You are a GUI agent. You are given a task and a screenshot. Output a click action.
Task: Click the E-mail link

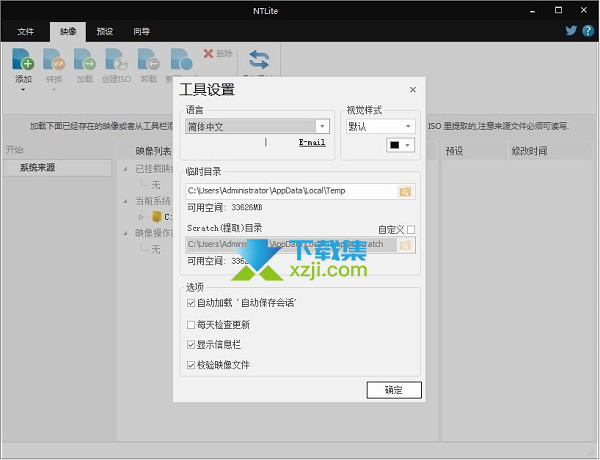coord(312,142)
